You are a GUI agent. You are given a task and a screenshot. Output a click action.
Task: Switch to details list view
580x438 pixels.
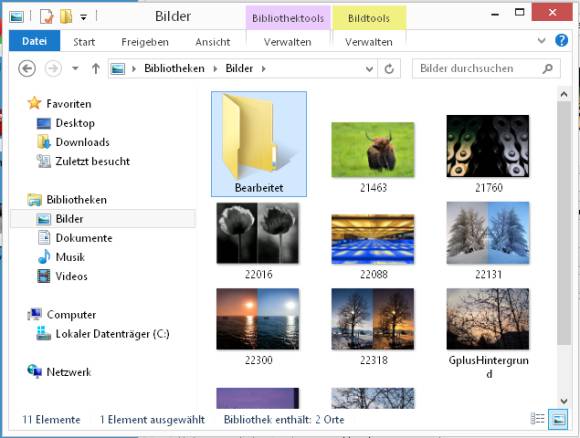point(537,419)
